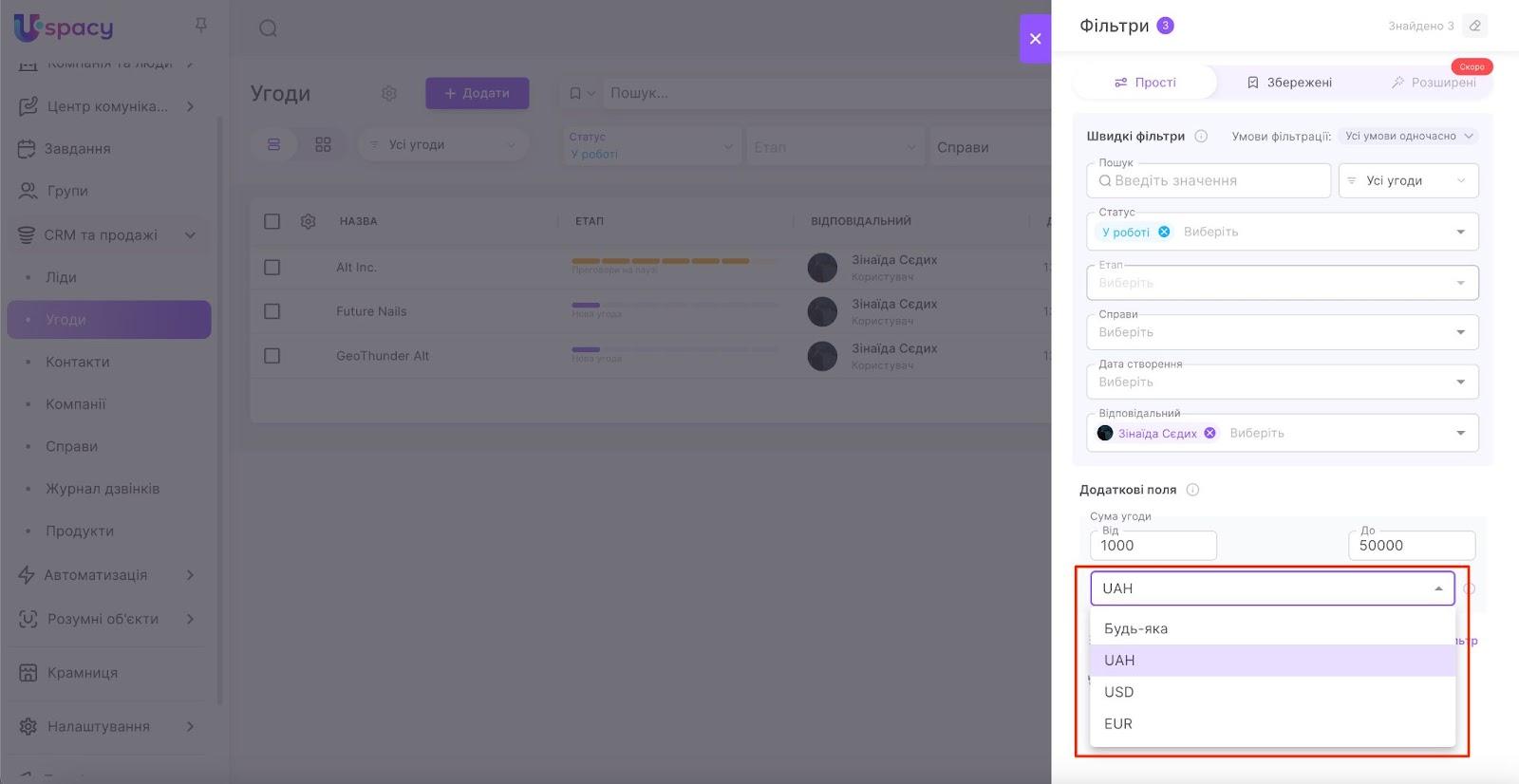This screenshot has width=1519, height=784.
Task: Expand Розумні об'єкти sidebar section
Action: click(190, 619)
